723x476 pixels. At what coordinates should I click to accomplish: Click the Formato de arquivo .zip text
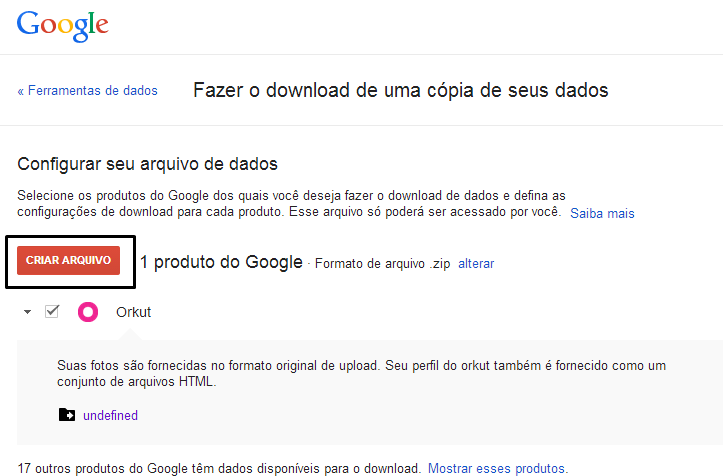click(382, 263)
